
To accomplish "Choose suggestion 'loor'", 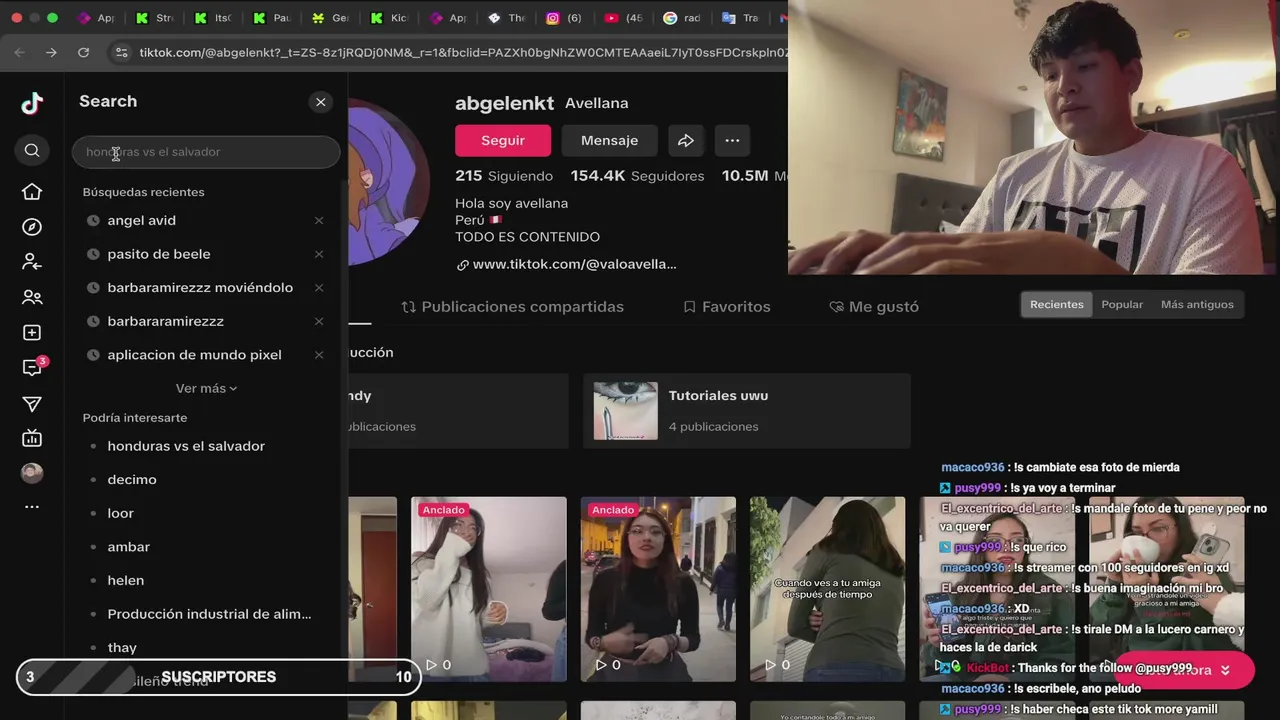I will point(120,513).
